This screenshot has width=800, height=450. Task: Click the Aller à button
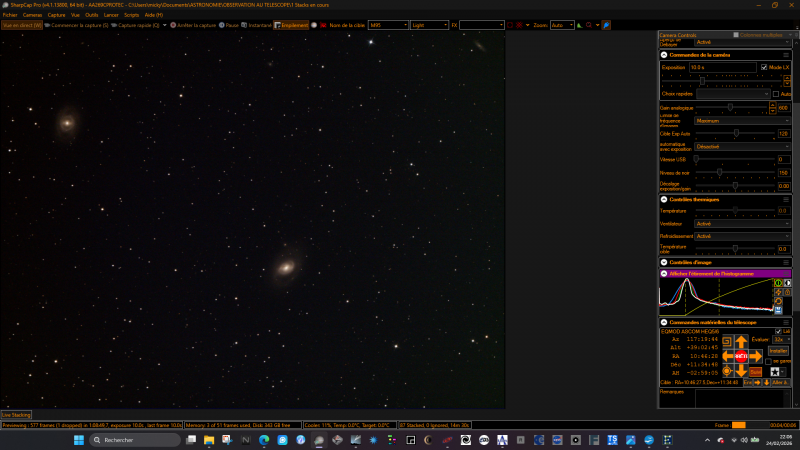point(780,382)
